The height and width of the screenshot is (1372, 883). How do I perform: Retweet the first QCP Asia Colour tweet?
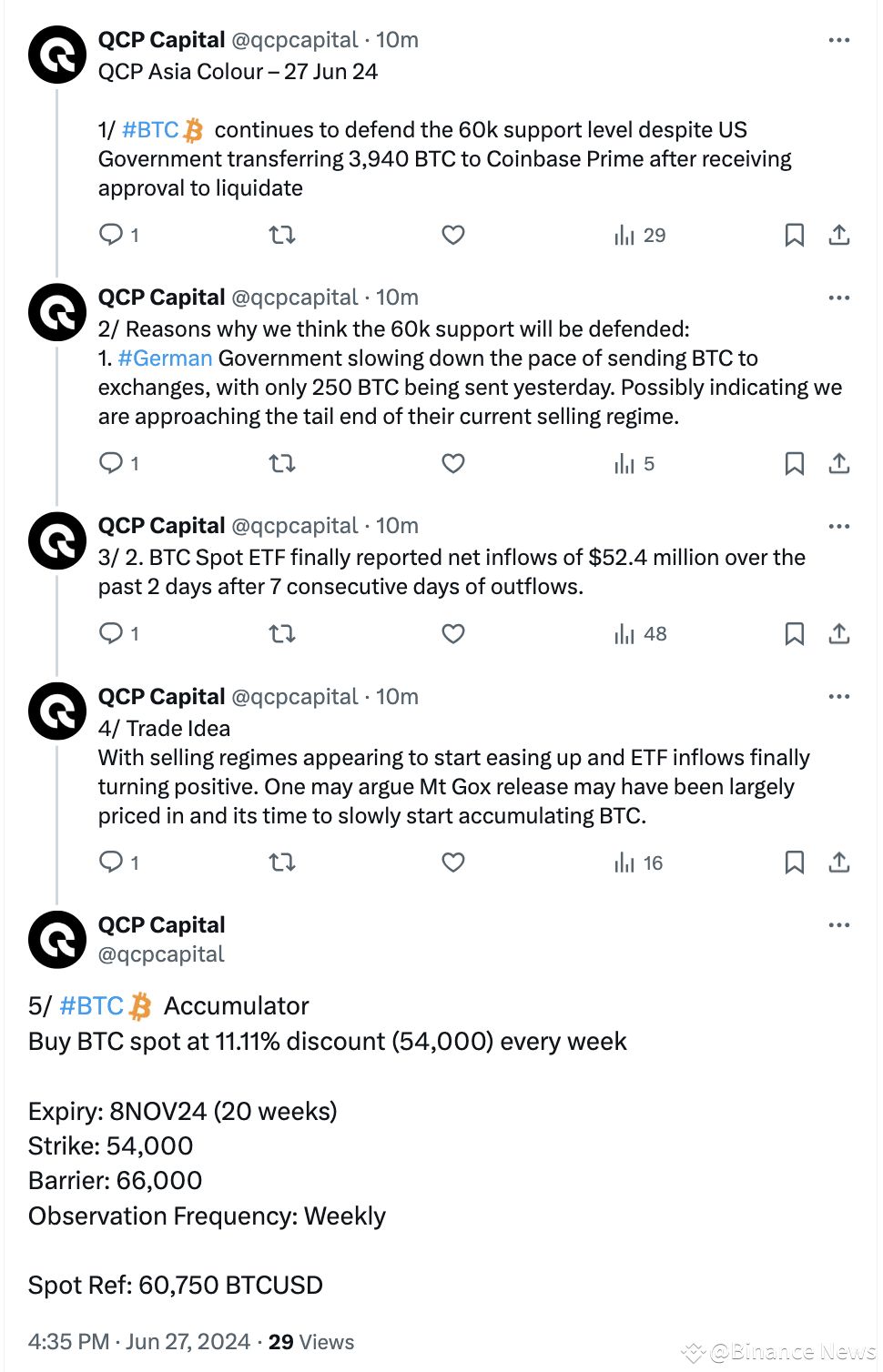click(x=282, y=235)
